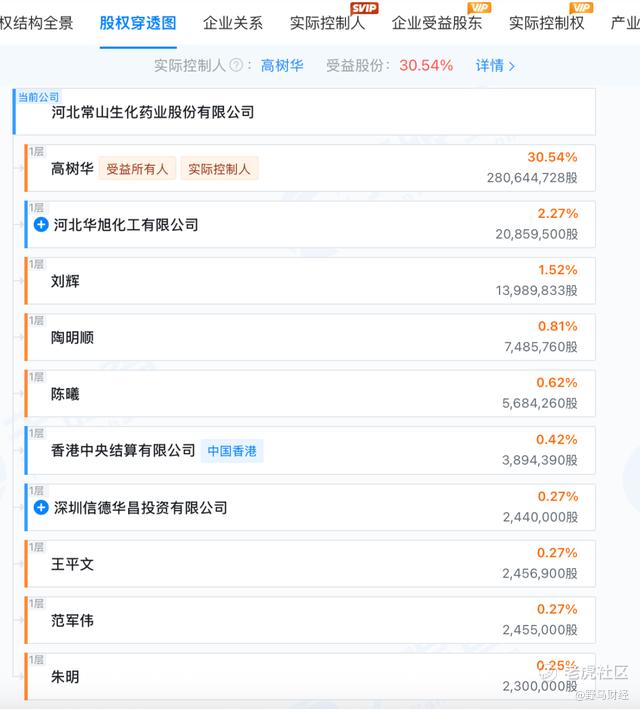
Task: Click the 中国香港 region tag
Action: pos(232,451)
